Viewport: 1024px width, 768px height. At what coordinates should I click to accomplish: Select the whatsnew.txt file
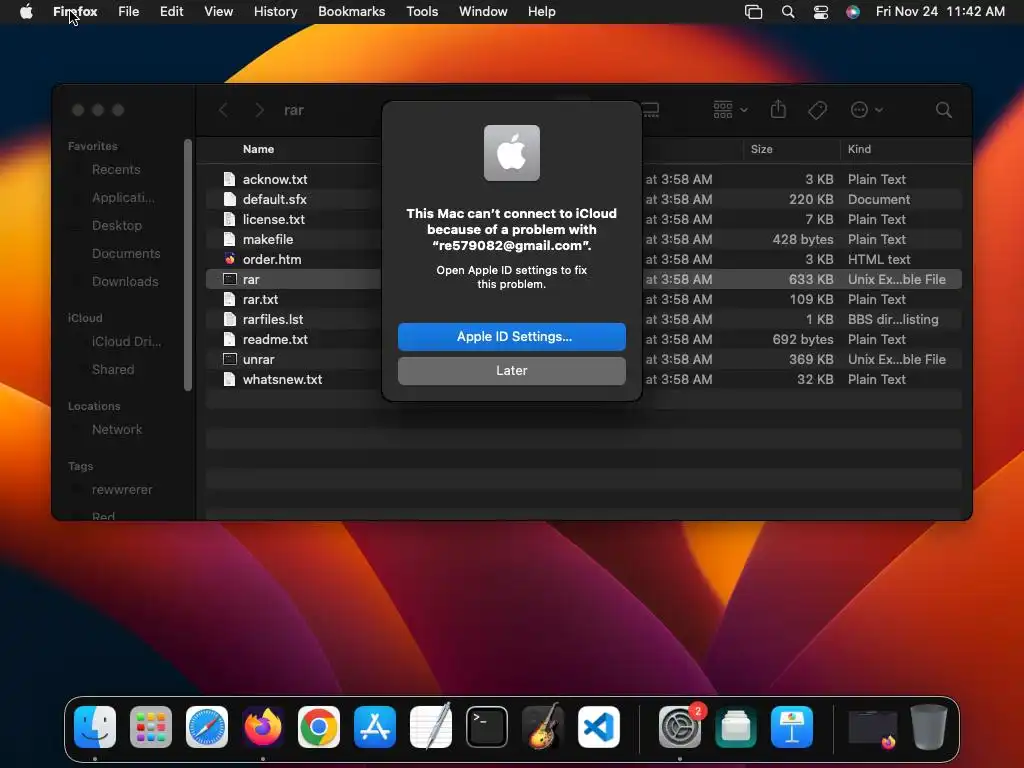pos(282,379)
